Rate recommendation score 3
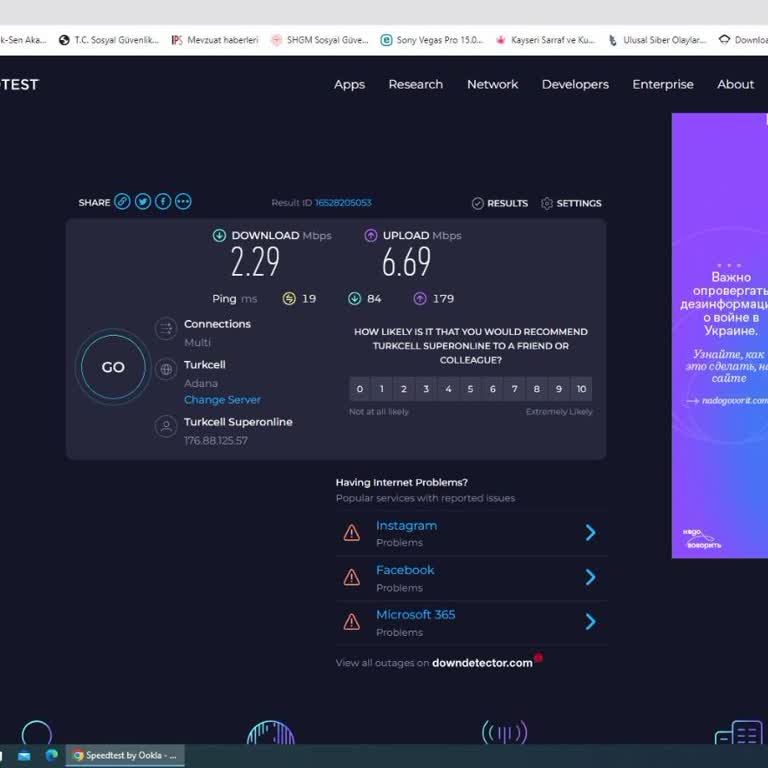 [x=426, y=389]
